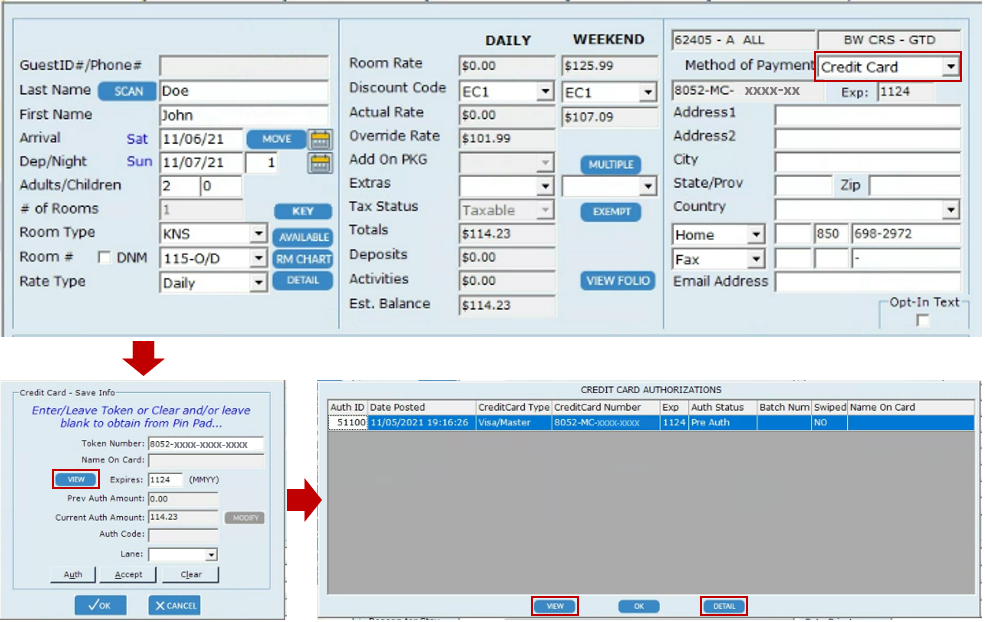The image size is (985, 622).
Task: Open the Departure date calendar icon
Action: 320,163
